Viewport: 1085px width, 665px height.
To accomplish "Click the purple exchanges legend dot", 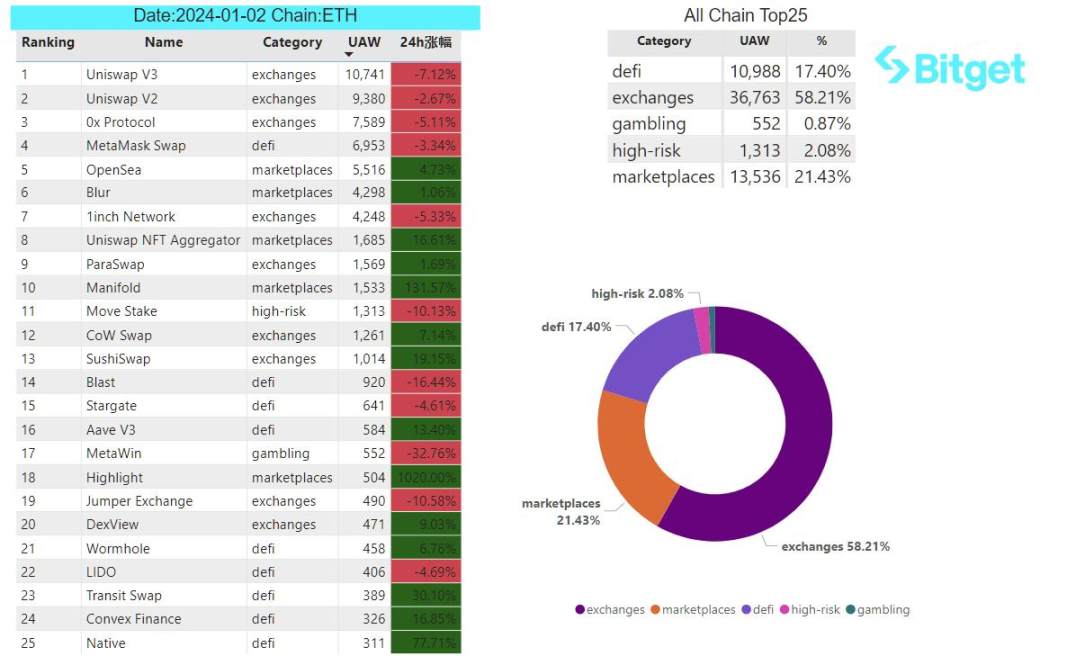I will [x=580, y=610].
